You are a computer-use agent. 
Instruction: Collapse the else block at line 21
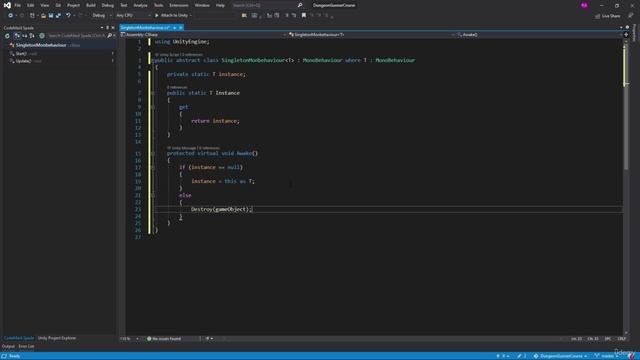click(152, 195)
